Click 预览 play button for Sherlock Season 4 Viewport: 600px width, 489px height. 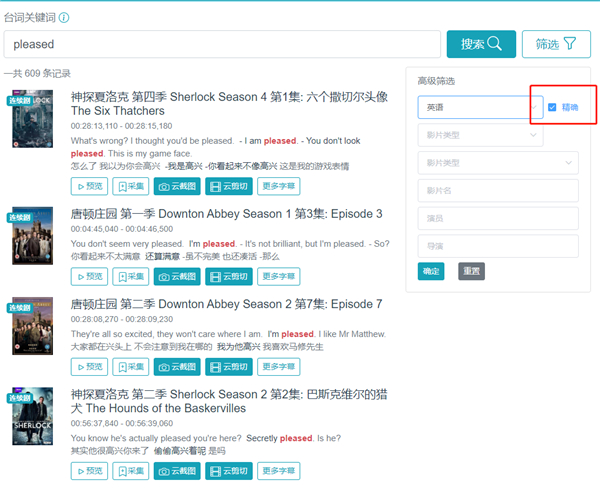tap(88, 186)
